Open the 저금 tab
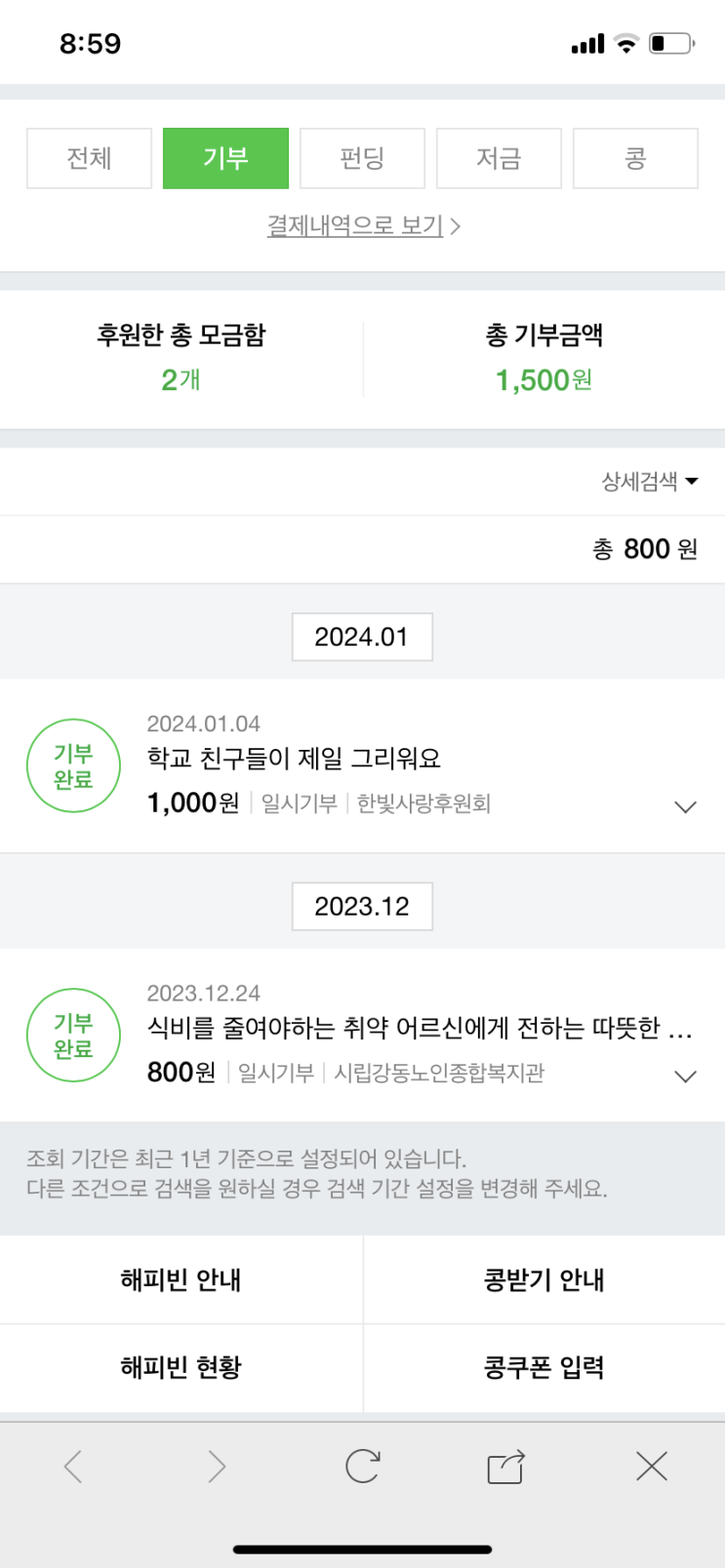Screen dimensions: 725x1568 tap(499, 158)
